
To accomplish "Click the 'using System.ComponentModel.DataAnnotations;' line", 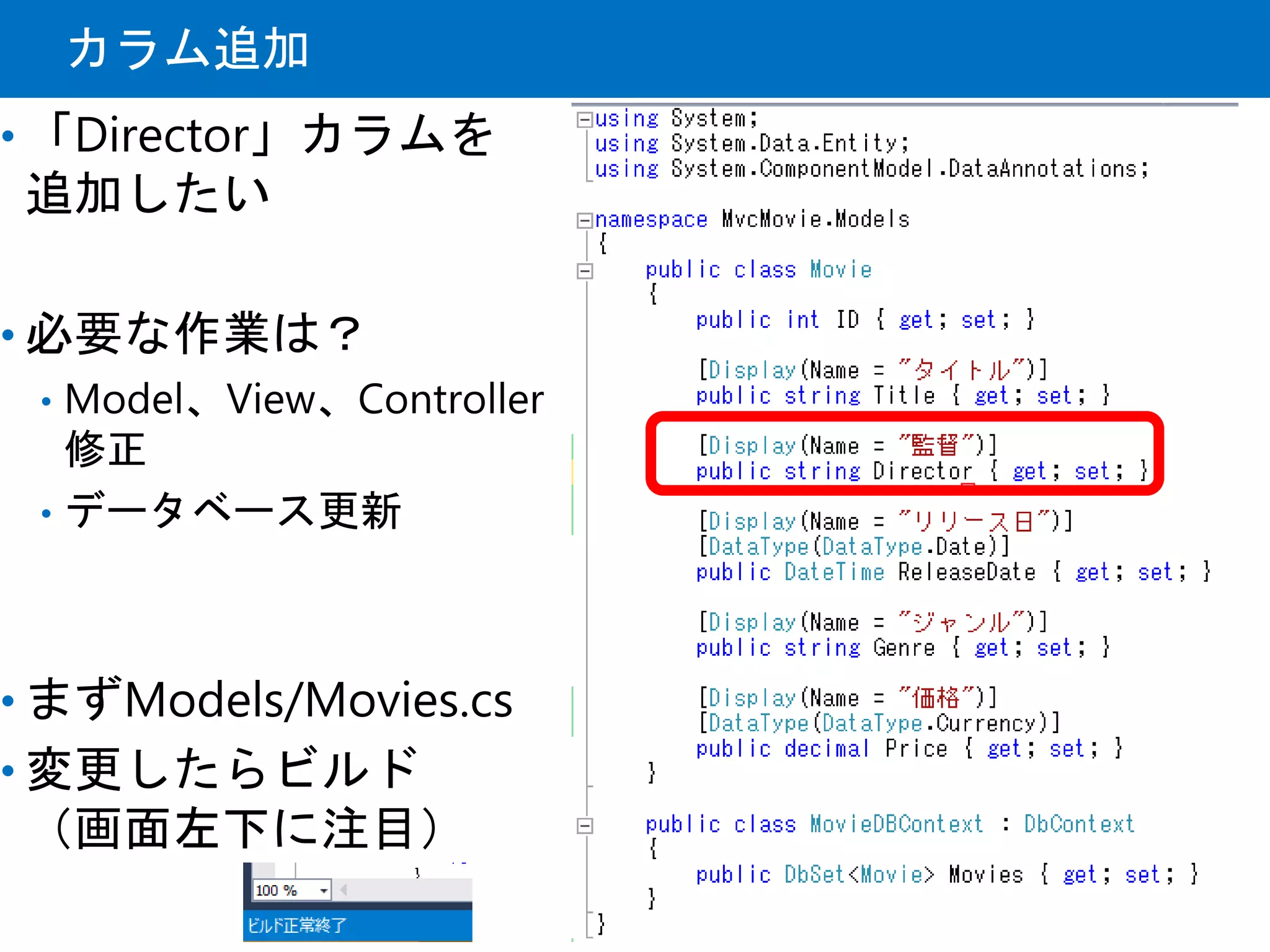I will pos(871,169).
